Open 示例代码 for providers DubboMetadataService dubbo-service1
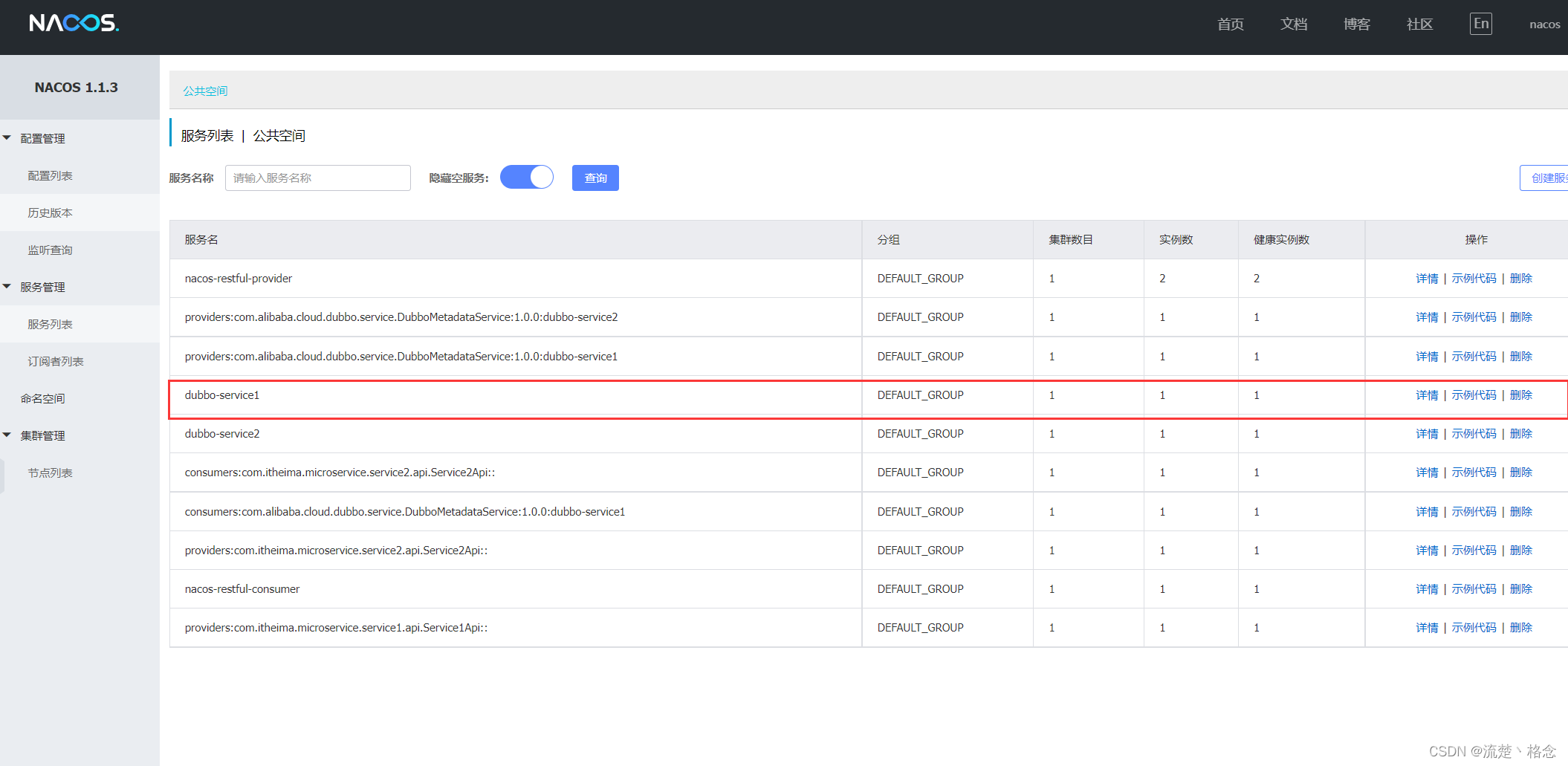 click(1474, 357)
